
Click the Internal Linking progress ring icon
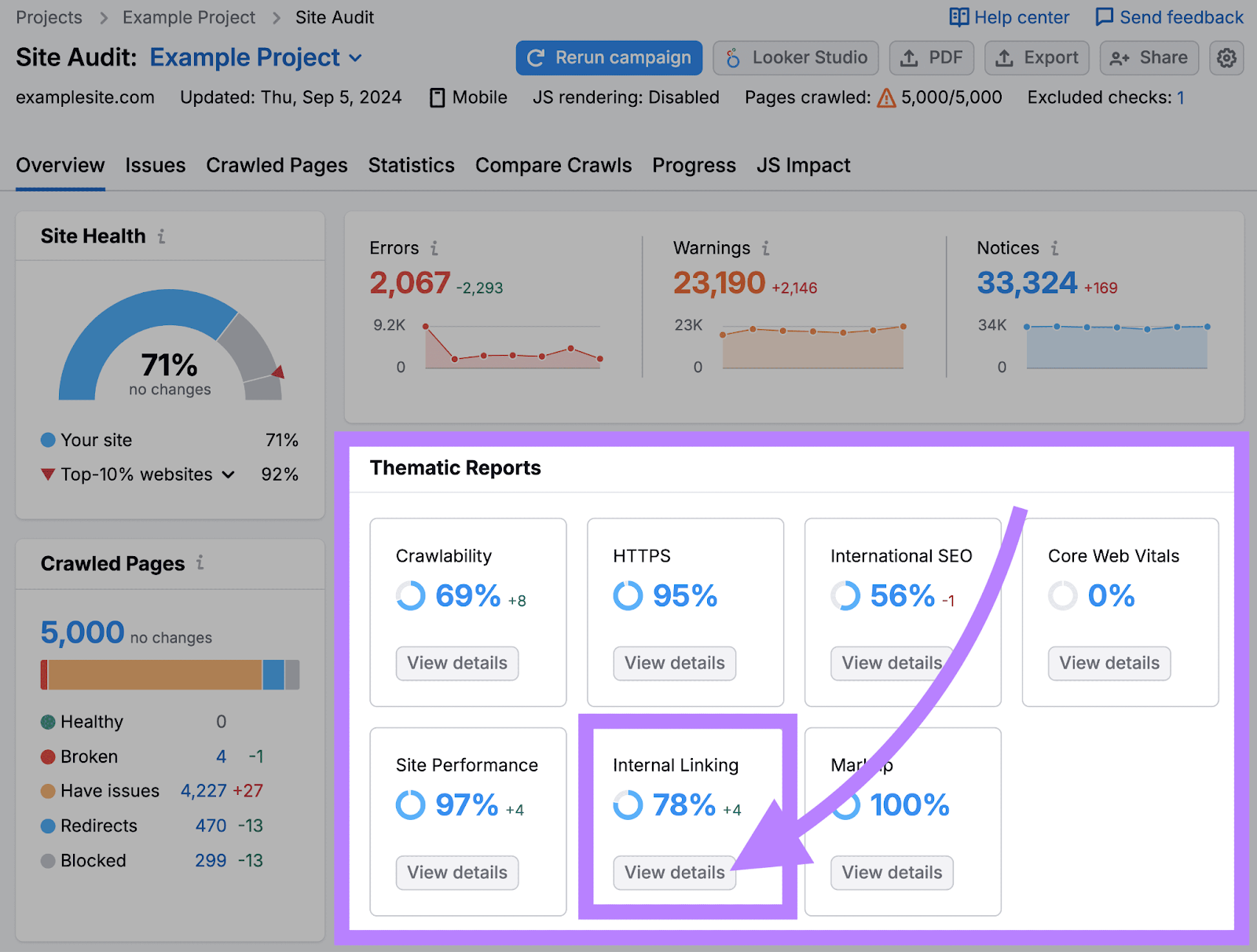[x=628, y=804]
